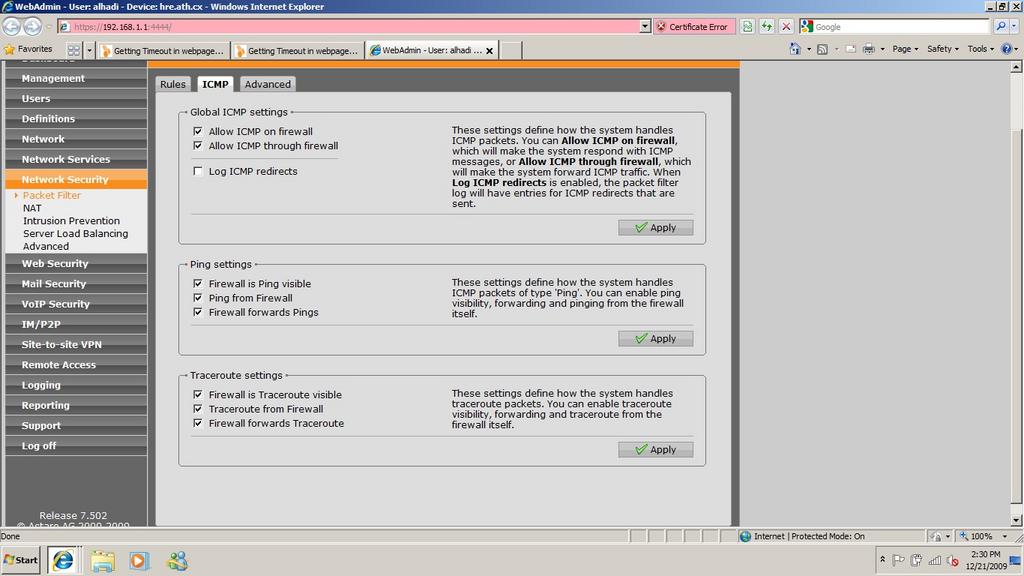Uncheck Allow ICMP on firewall
Viewport: 1024px width, 576px height.
(198, 131)
